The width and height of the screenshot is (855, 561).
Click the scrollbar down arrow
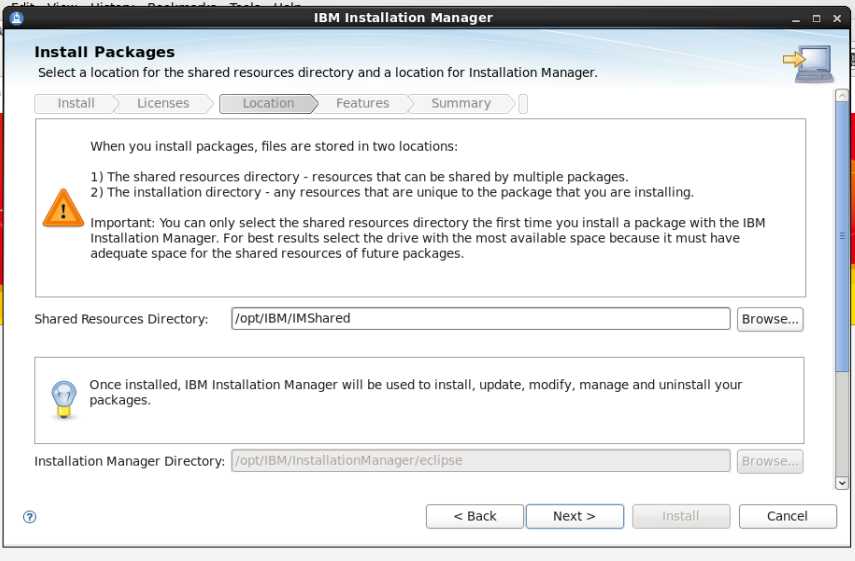(843, 482)
